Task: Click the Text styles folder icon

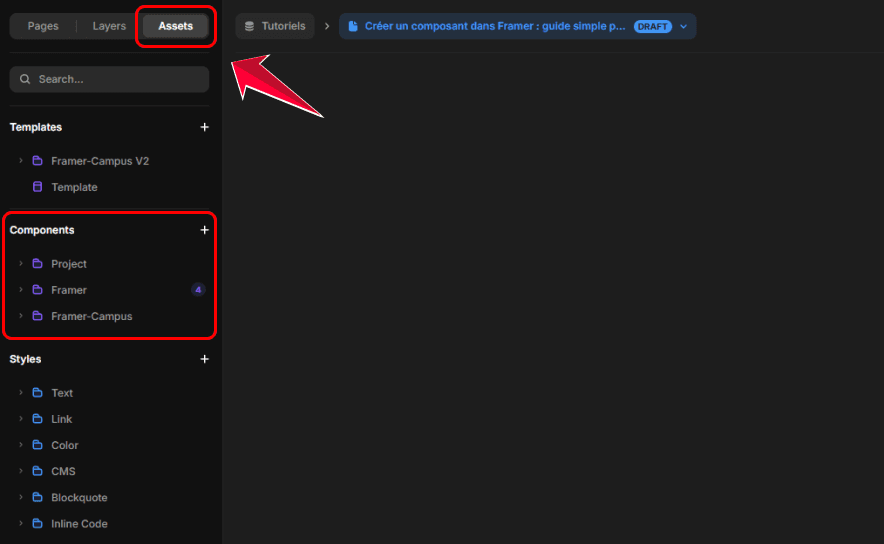Action: point(37,392)
